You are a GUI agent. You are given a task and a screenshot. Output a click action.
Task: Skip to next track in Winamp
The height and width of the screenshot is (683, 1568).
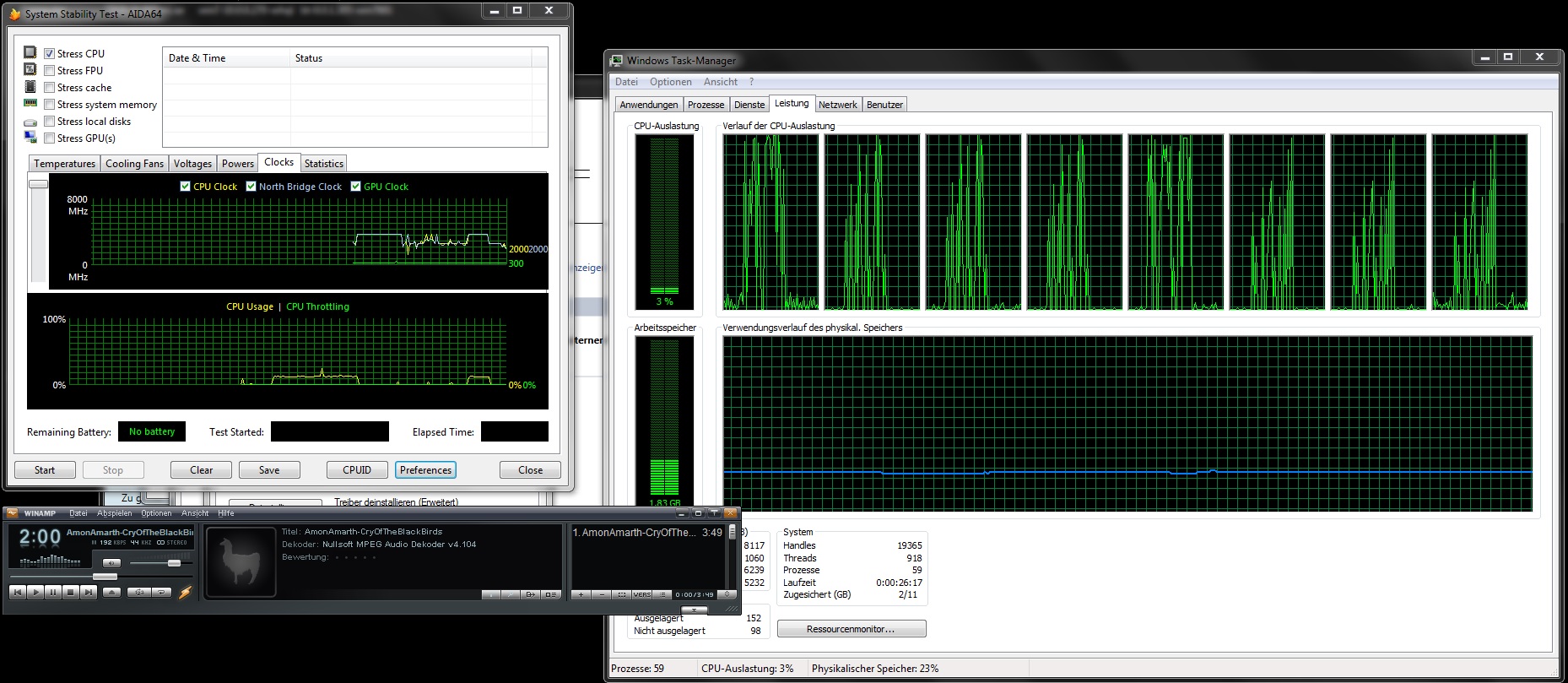coord(89,593)
